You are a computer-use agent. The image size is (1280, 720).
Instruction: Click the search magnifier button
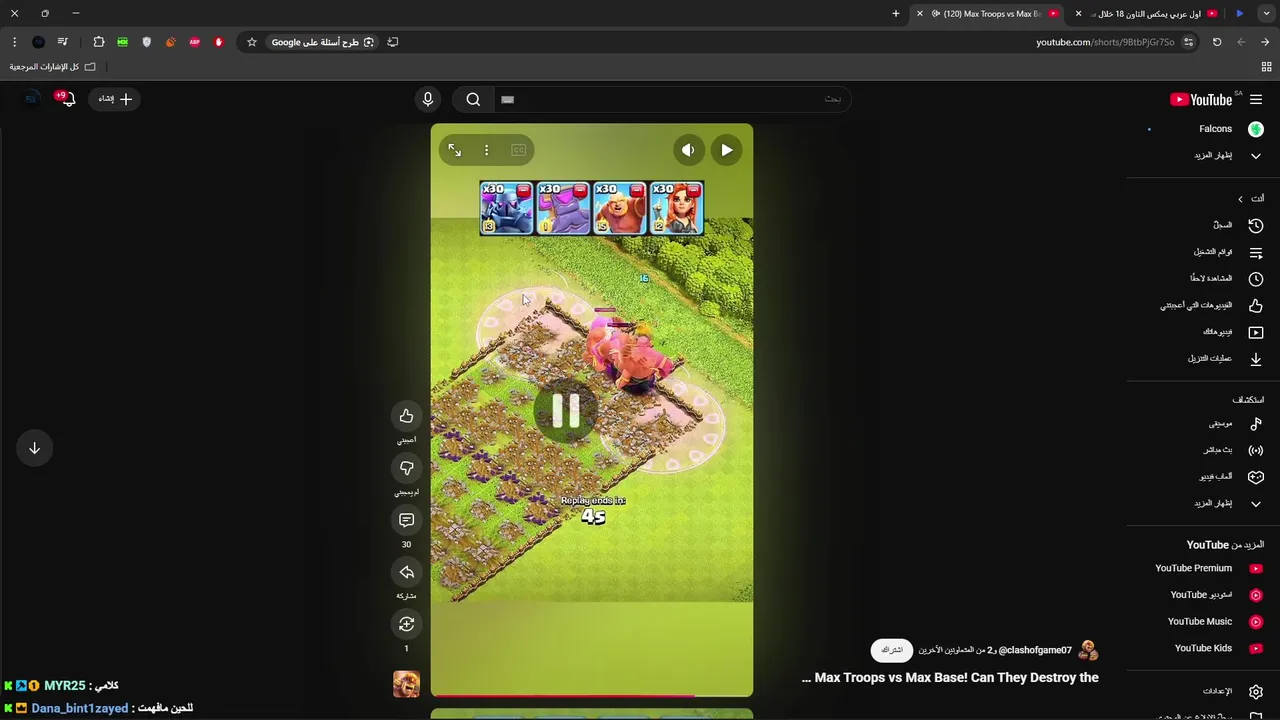click(x=473, y=99)
